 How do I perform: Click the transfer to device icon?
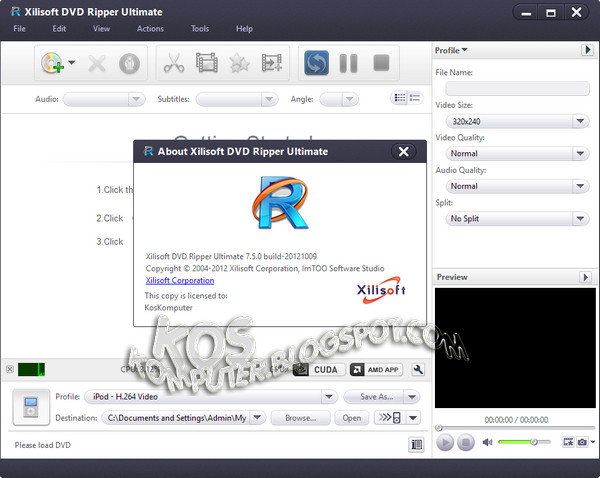pos(390,418)
